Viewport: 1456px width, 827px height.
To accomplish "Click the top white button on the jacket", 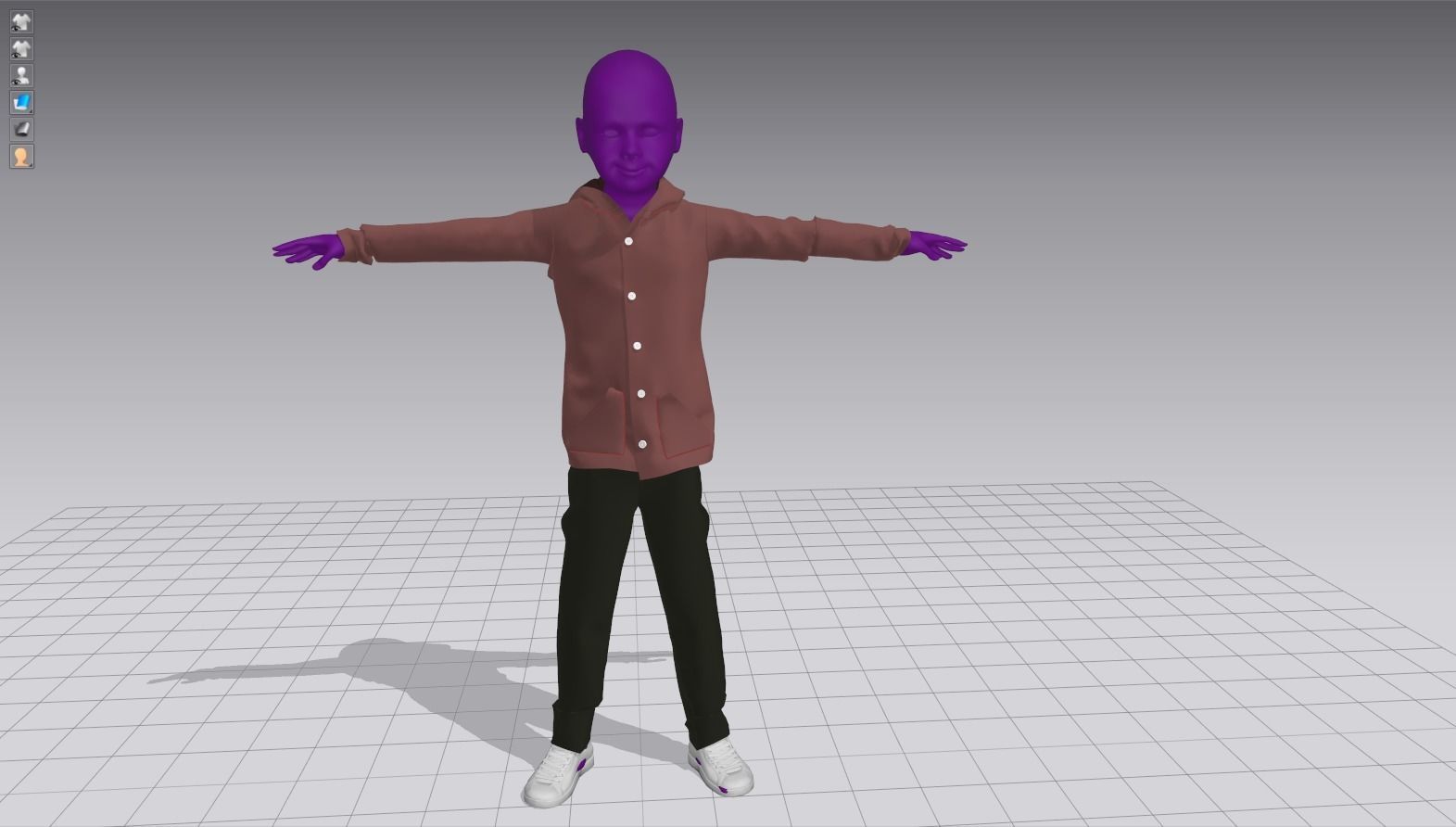I will click(x=629, y=241).
